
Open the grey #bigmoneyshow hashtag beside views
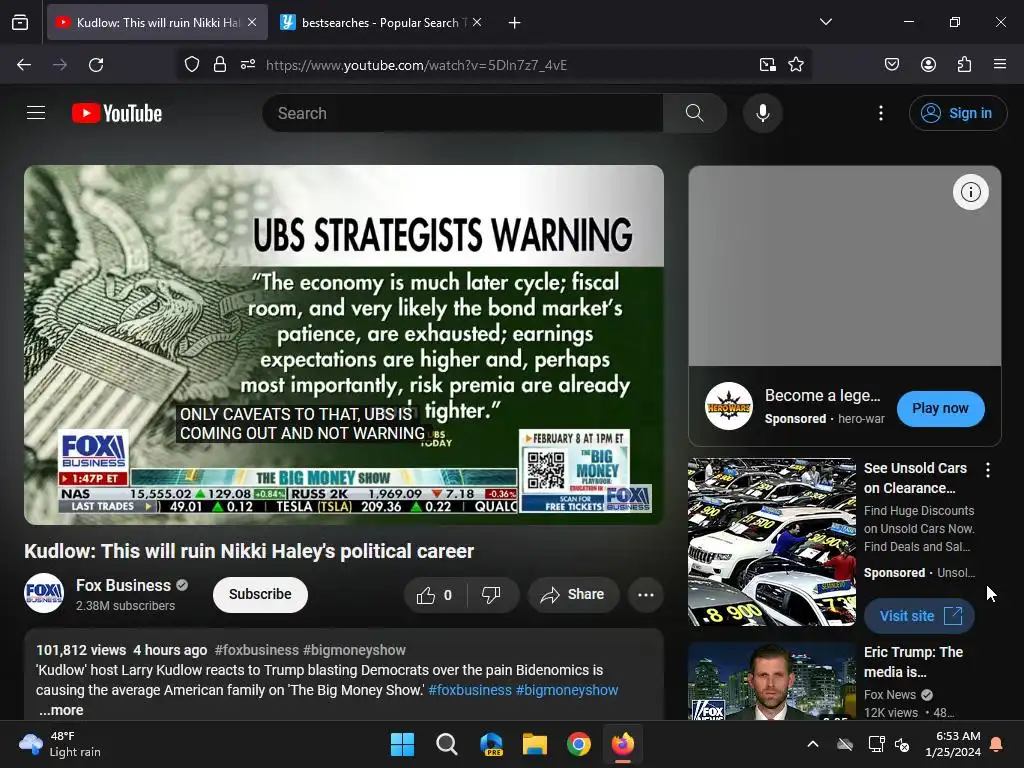click(x=354, y=650)
